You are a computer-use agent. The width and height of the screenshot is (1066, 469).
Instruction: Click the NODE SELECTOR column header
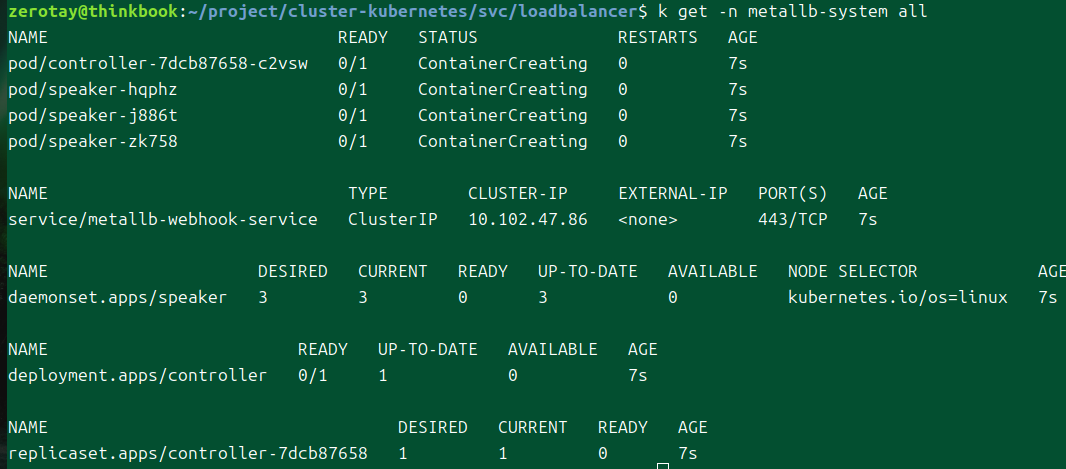coord(853,272)
